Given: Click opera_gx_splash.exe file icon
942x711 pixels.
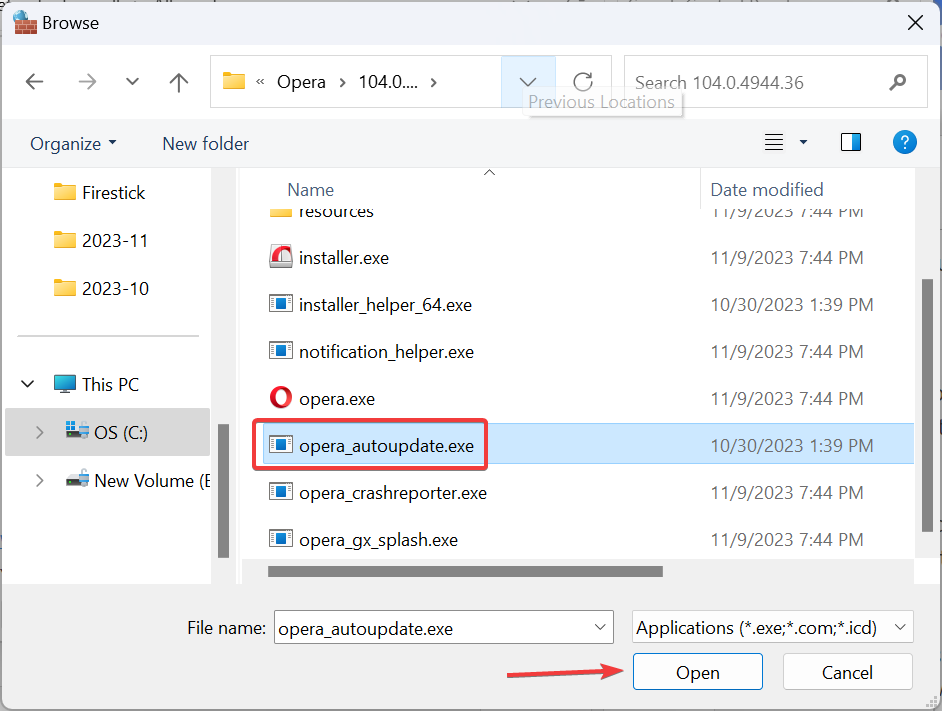Looking at the screenshot, I should click(x=281, y=539).
